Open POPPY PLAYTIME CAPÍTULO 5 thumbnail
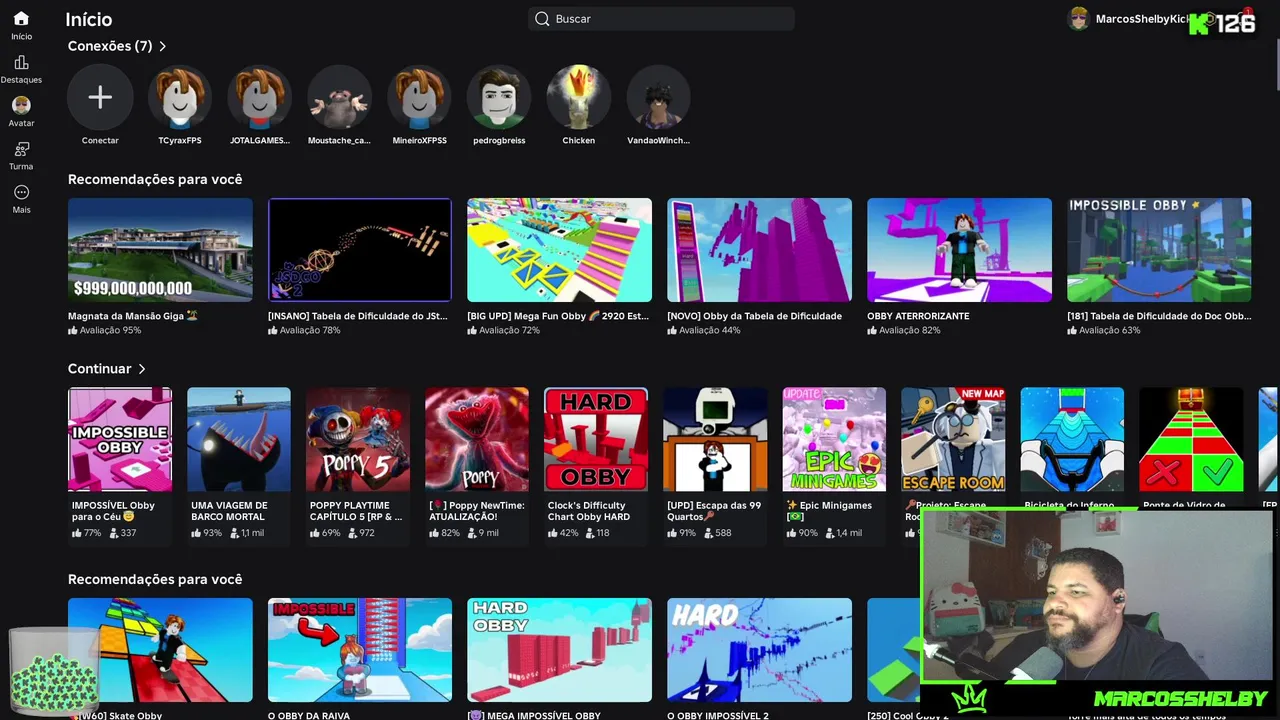This screenshot has width=1280, height=720. pos(358,440)
